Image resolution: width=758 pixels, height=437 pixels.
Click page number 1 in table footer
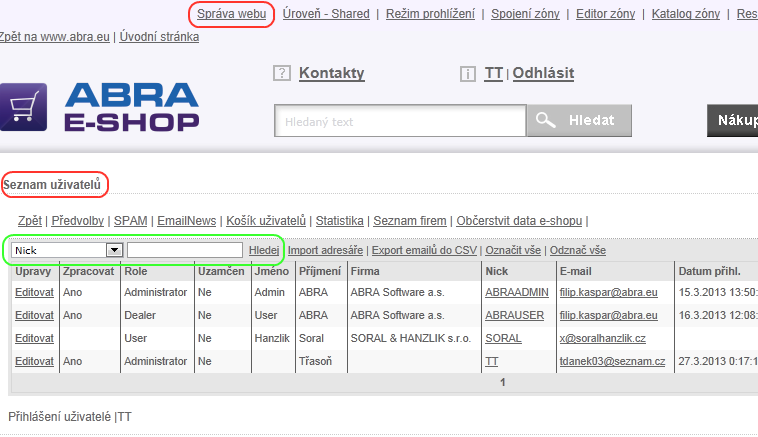click(x=503, y=382)
